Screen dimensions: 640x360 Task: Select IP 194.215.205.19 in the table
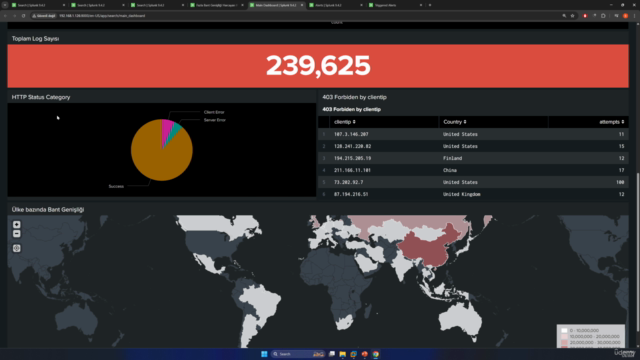point(352,158)
